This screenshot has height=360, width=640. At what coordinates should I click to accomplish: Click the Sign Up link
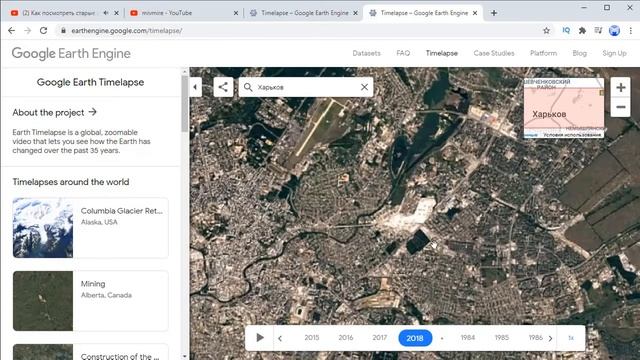[614, 53]
